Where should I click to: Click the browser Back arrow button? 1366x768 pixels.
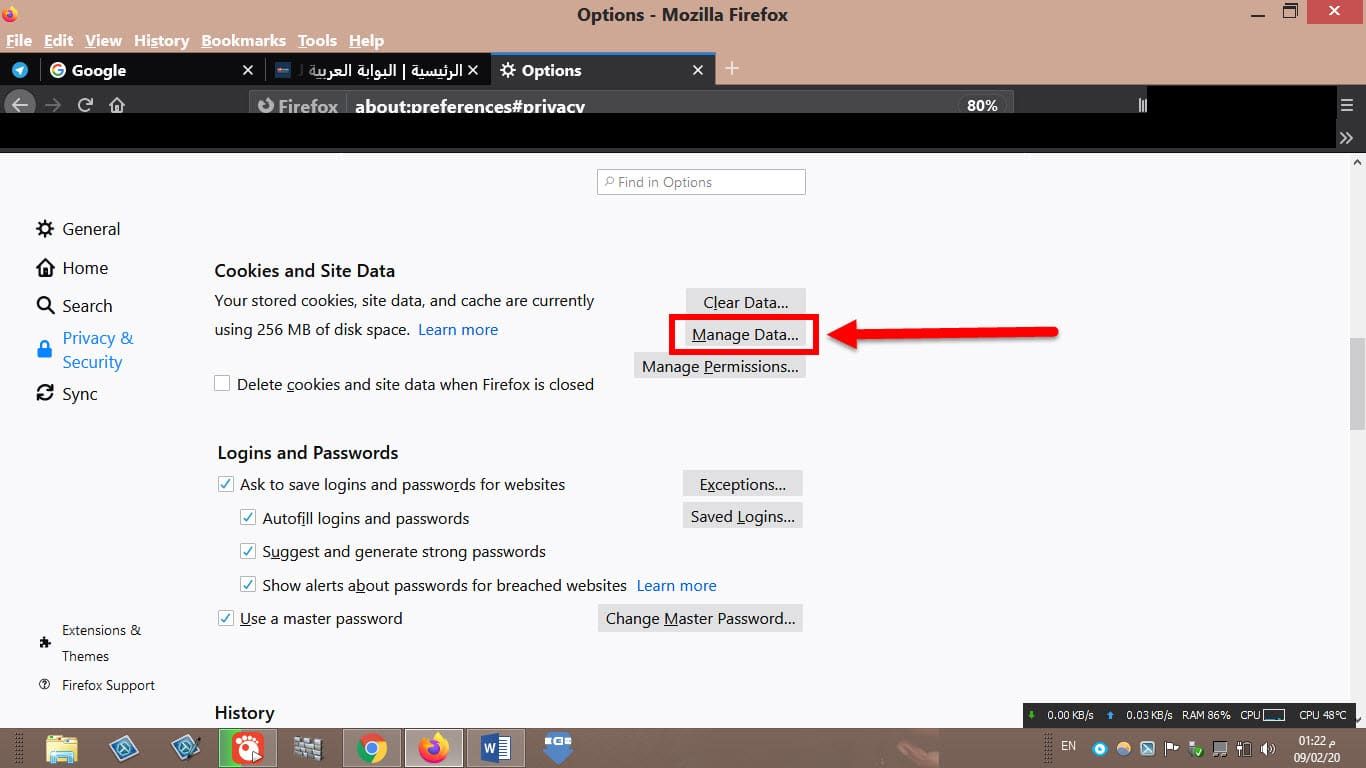tap(19, 104)
